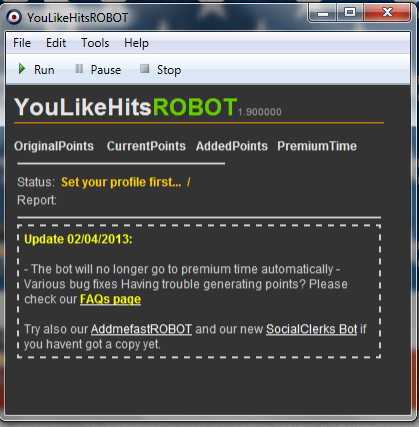Click the green Run play icon
Image resolution: width=419 pixels, height=427 pixels.
click(x=22, y=69)
